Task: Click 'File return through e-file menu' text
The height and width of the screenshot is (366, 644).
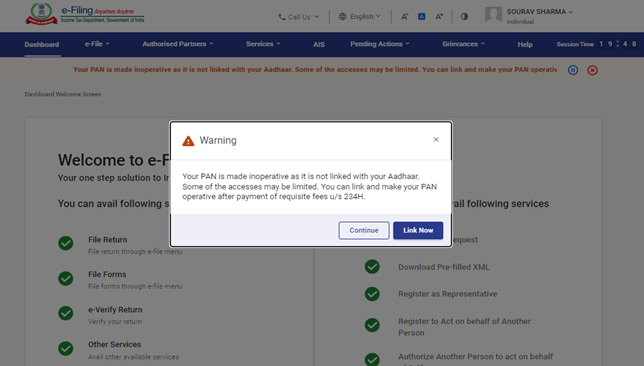Action: click(135, 251)
